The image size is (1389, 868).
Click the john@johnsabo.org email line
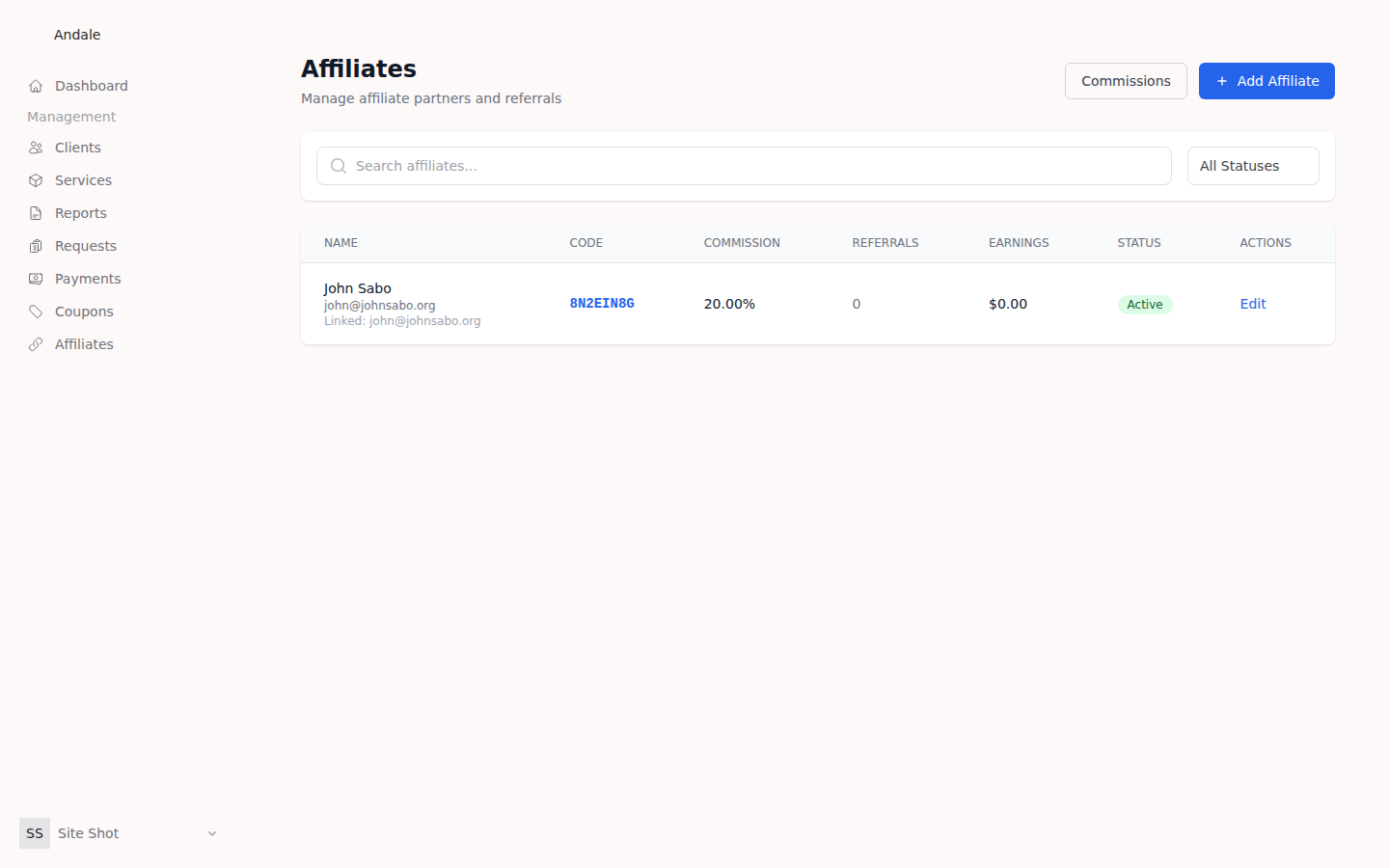coord(379,306)
